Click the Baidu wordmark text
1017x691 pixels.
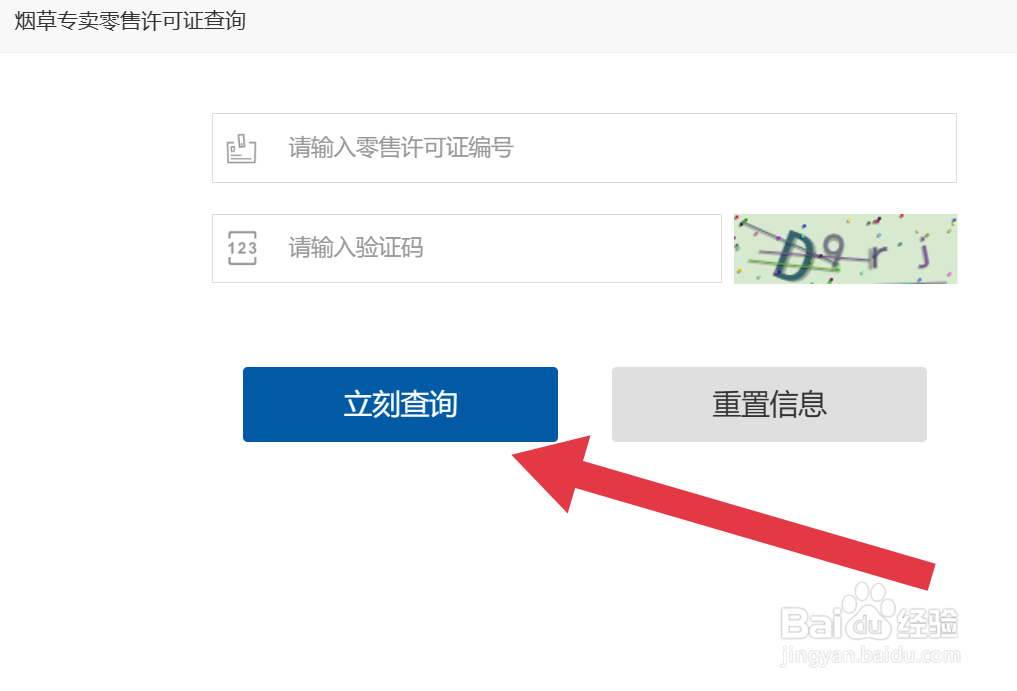837,623
